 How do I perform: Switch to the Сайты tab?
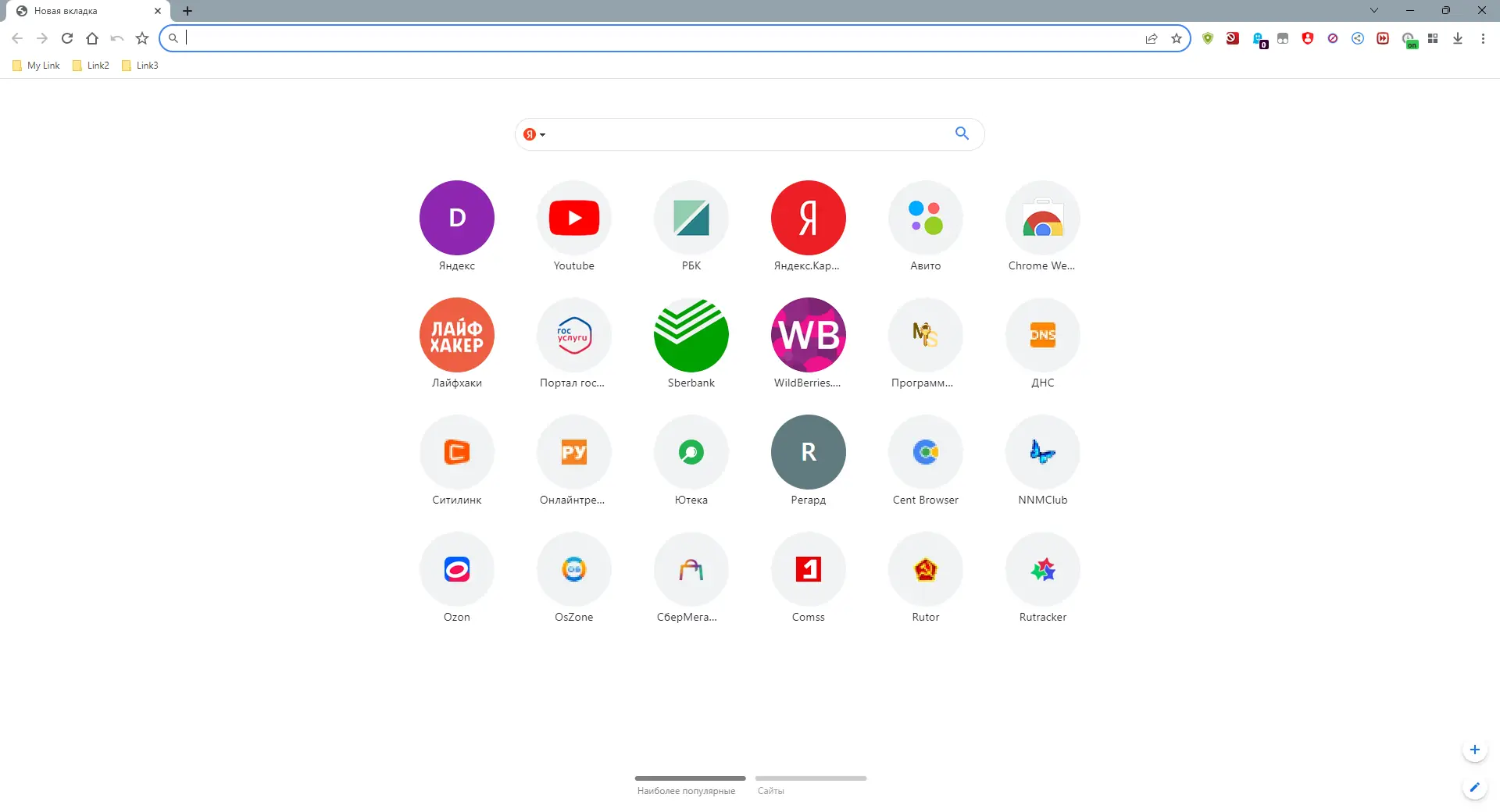tap(811, 785)
